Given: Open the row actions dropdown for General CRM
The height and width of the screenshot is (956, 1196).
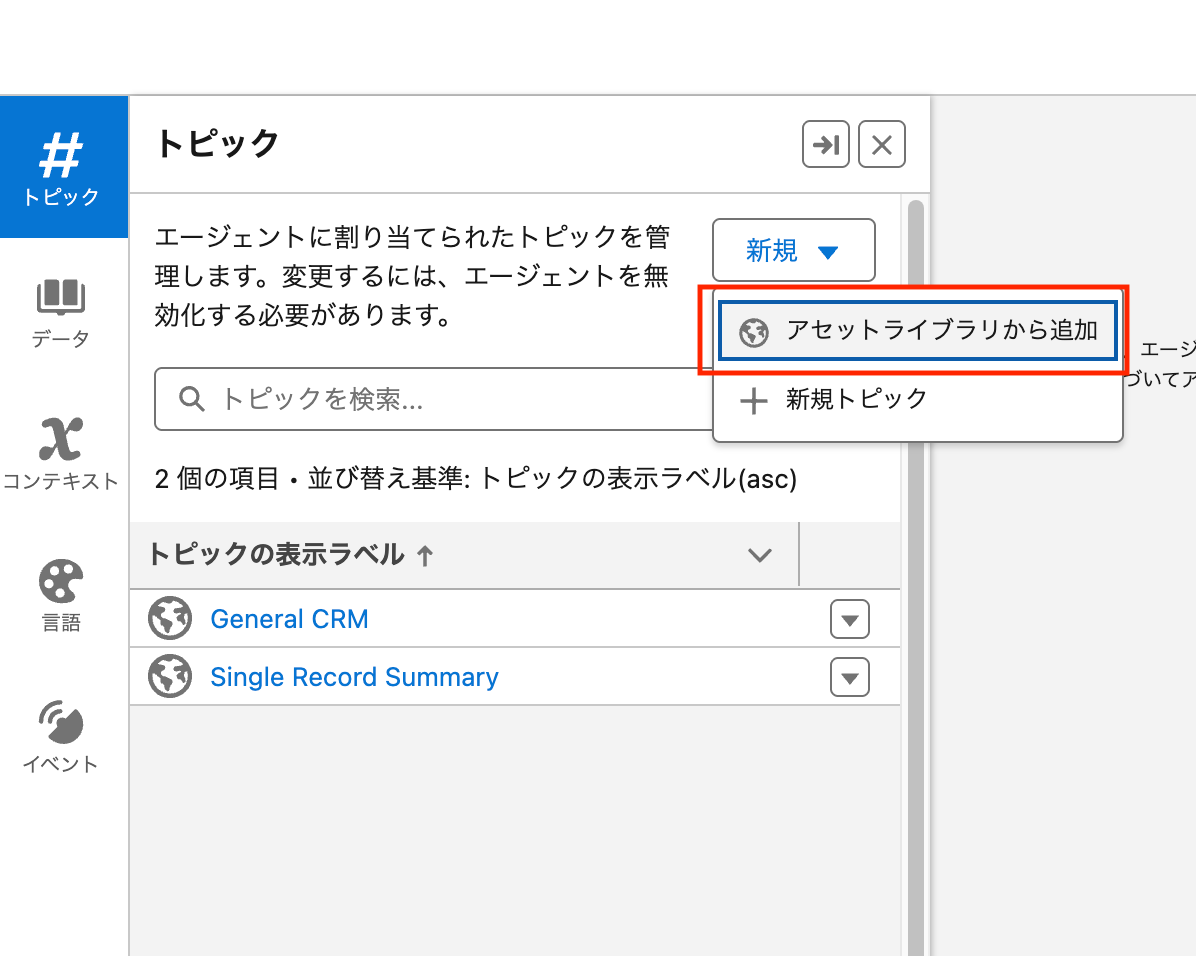Looking at the screenshot, I should coord(849,619).
